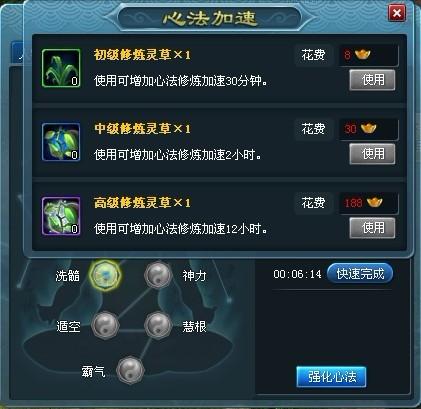421x409 pixels.
Task: Close the 心法加速 dialog
Action: tap(397, 13)
